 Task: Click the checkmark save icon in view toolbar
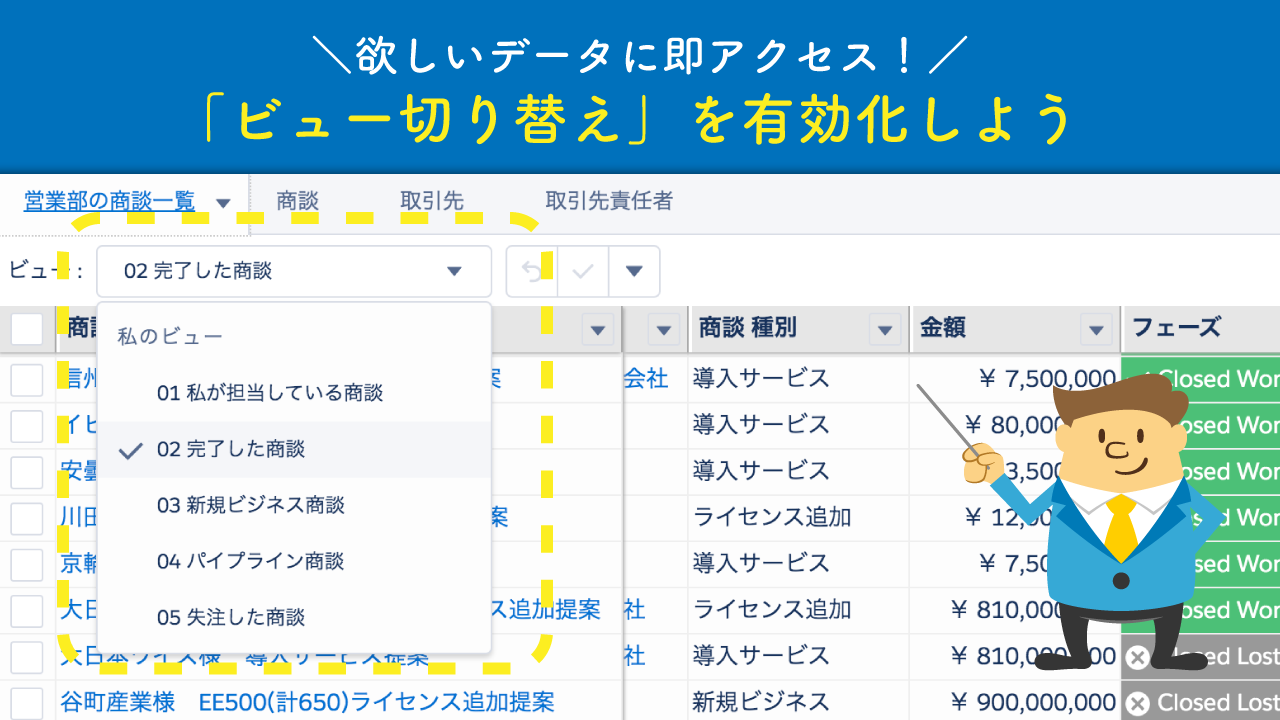pyautogui.click(x=583, y=271)
